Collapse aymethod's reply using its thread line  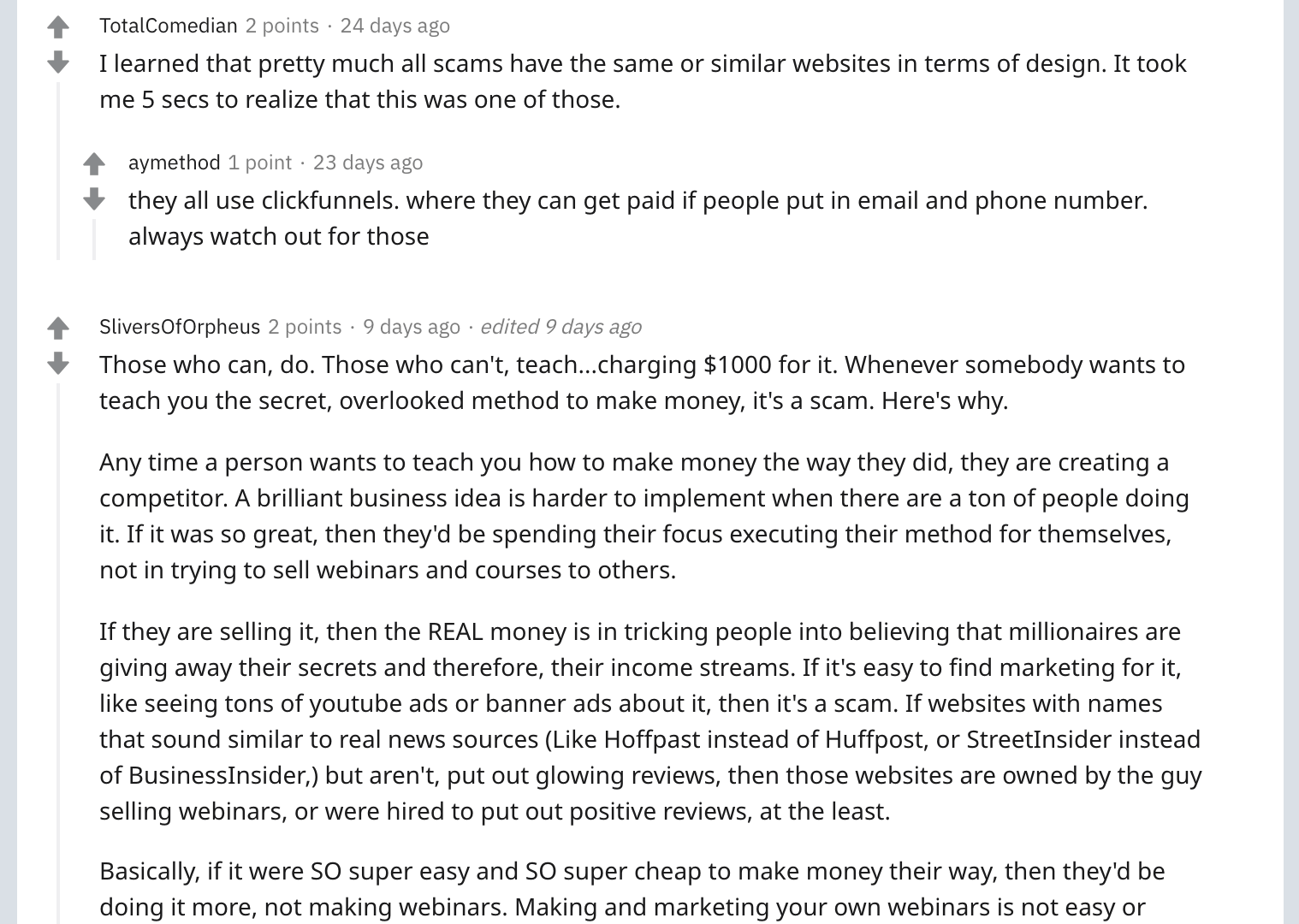pos(94,240)
